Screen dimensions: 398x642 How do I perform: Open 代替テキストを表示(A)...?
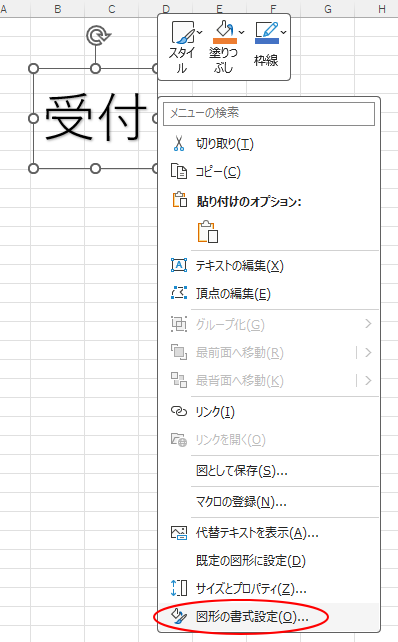click(257, 533)
